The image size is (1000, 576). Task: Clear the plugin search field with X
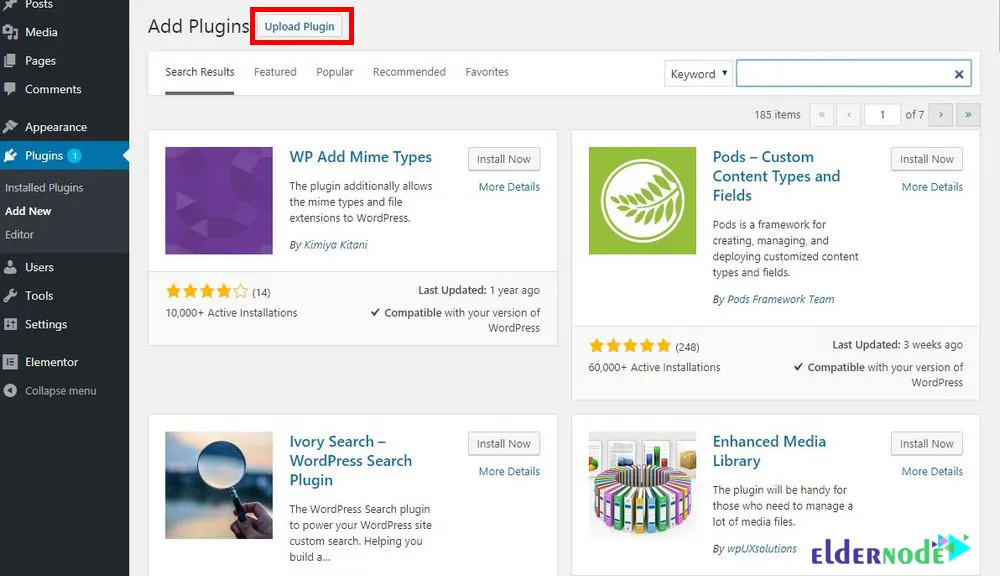(959, 74)
